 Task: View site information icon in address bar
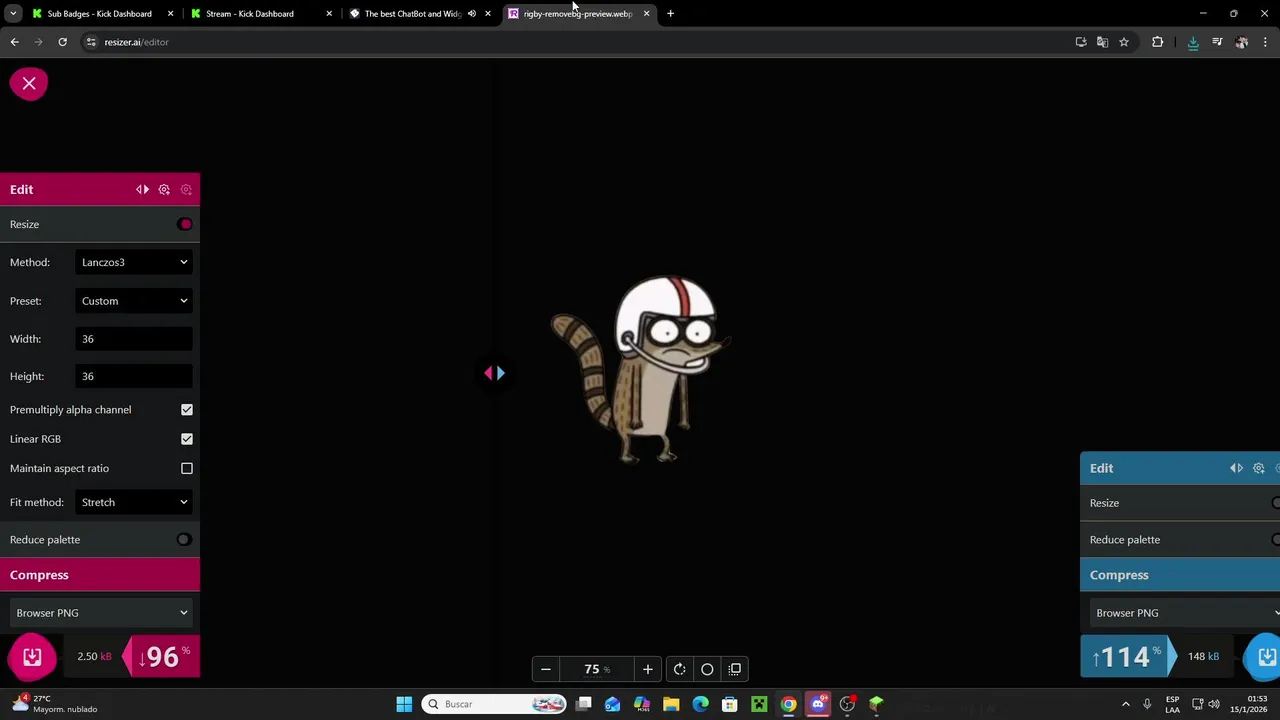pyautogui.click(x=91, y=42)
